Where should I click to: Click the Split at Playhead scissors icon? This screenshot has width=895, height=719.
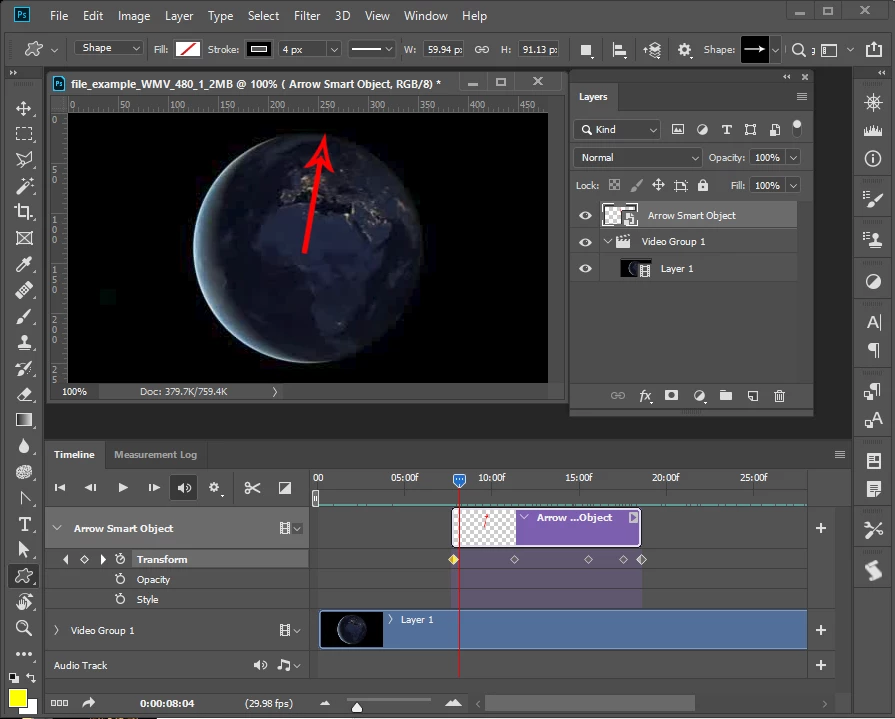click(x=252, y=488)
